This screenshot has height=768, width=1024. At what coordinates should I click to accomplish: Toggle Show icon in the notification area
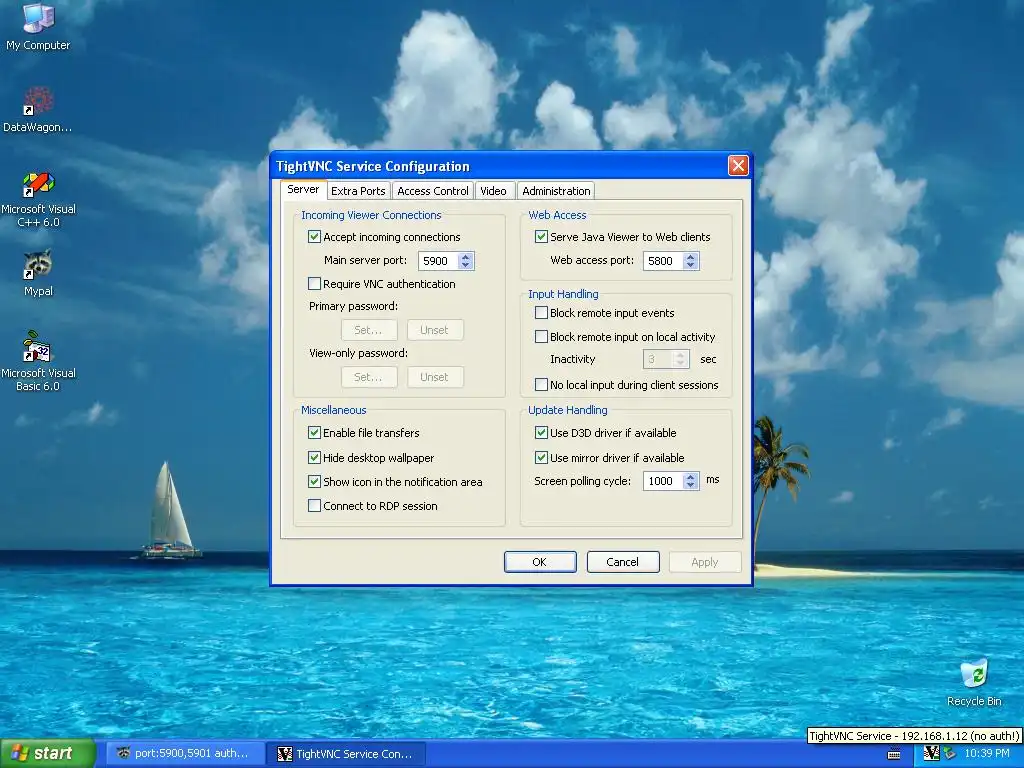tap(314, 482)
